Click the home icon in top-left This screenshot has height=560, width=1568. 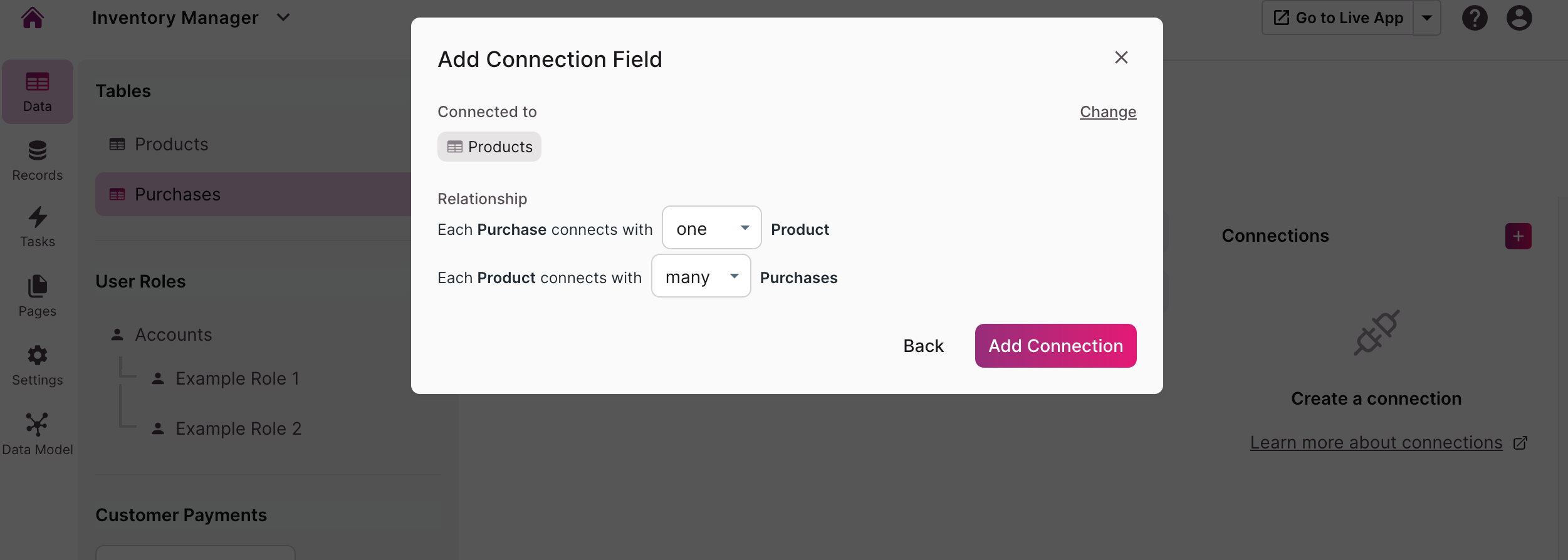[x=33, y=18]
